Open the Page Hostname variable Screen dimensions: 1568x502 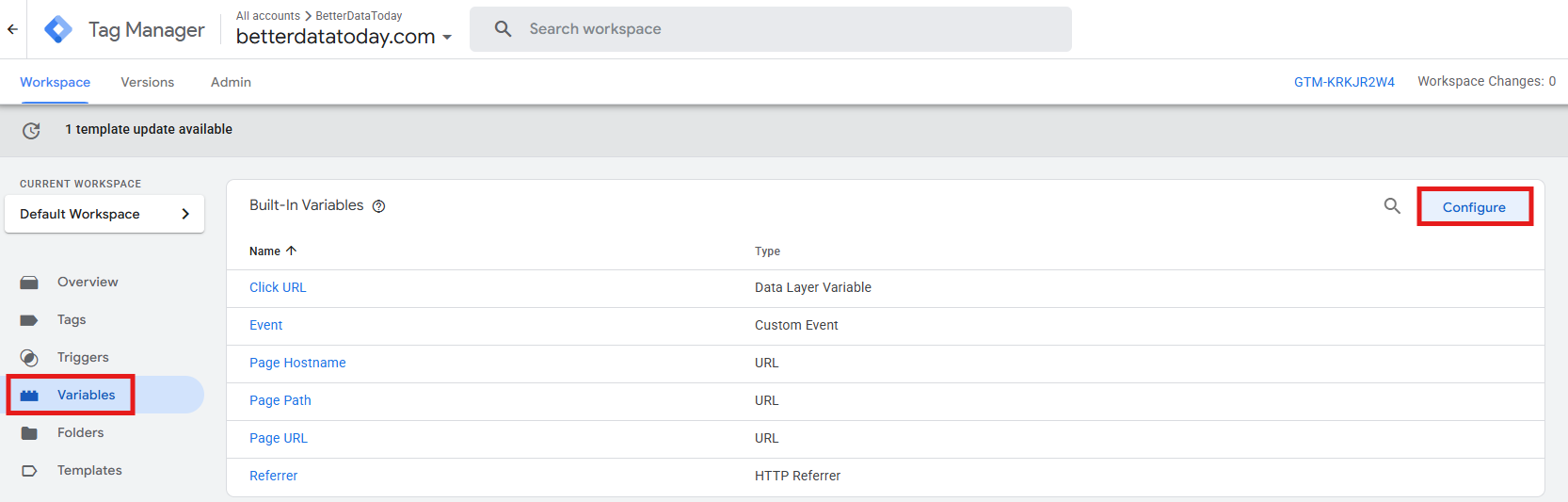click(x=297, y=363)
